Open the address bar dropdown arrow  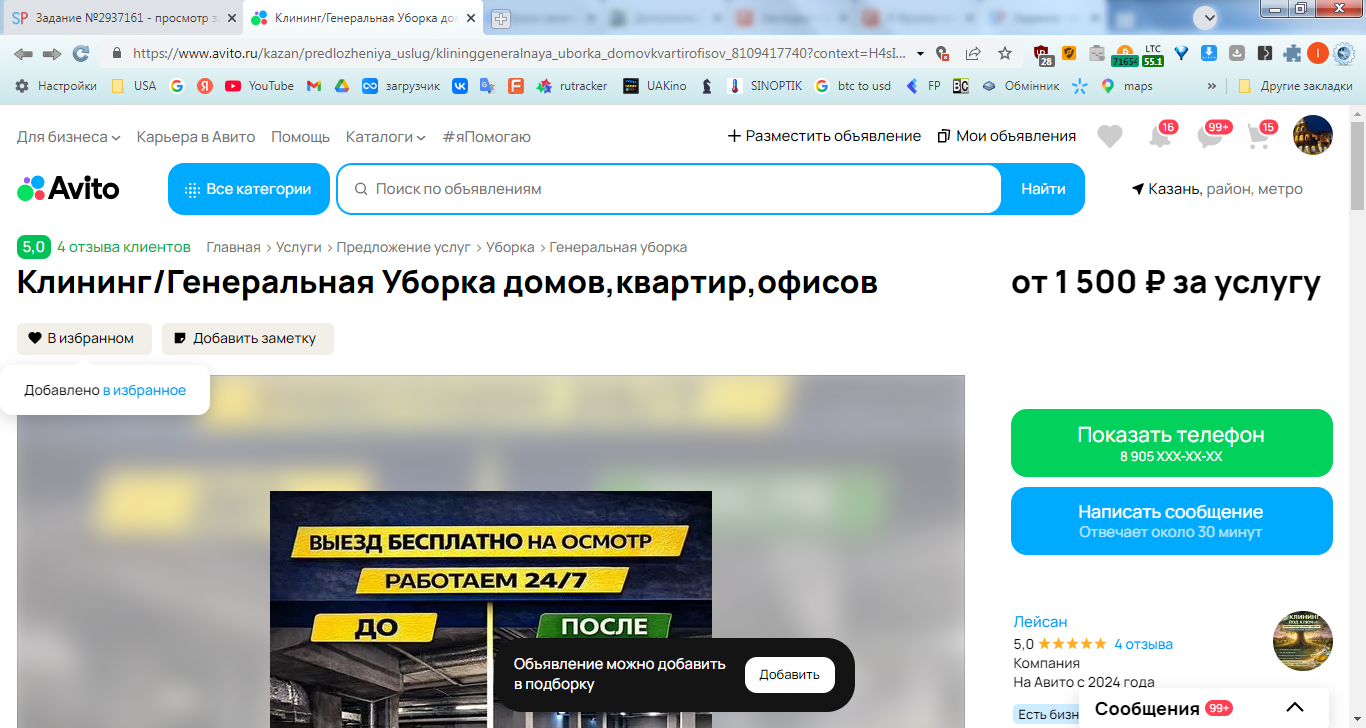click(920, 53)
